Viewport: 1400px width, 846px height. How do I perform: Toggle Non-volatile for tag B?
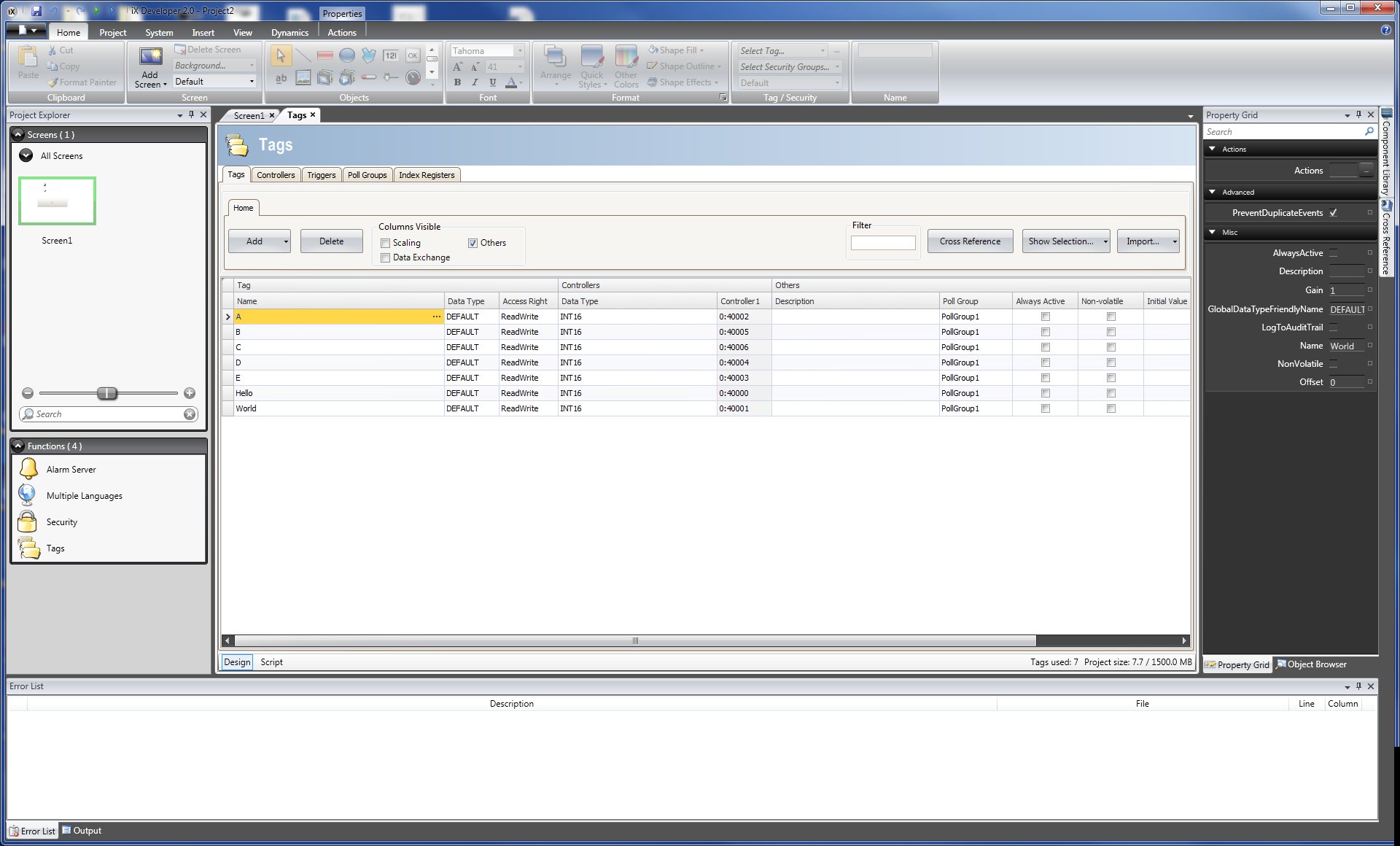[1111, 332]
